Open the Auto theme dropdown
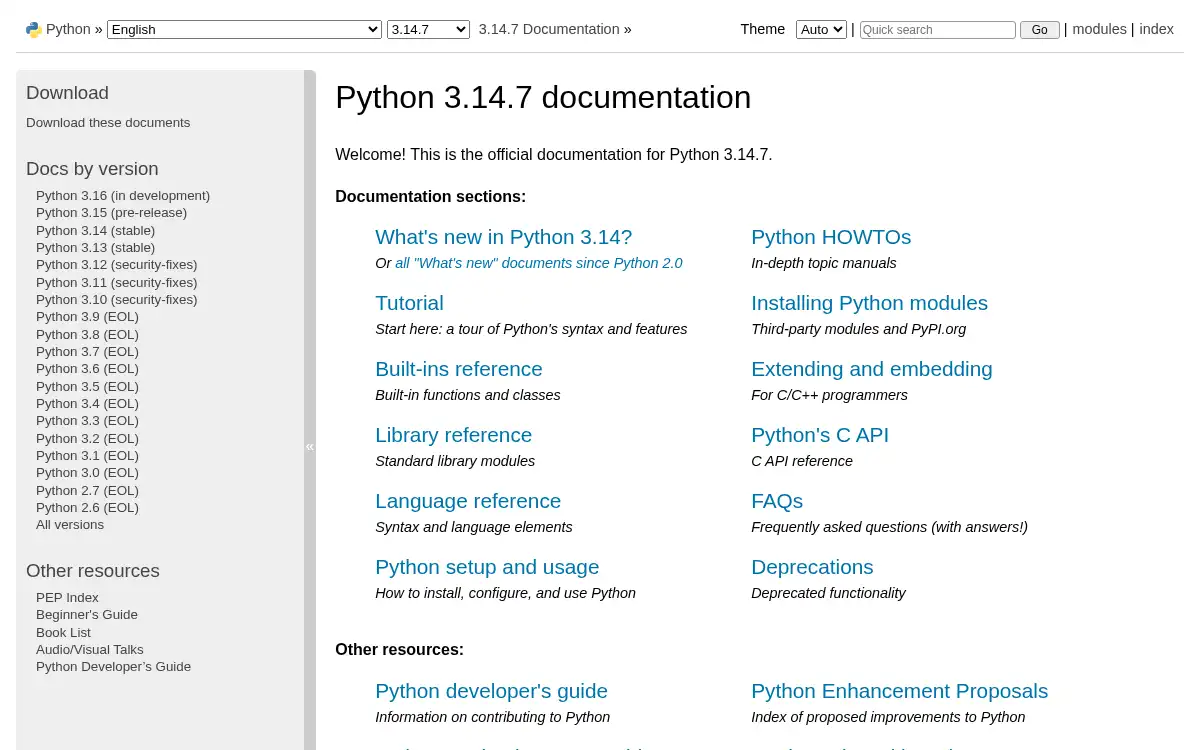Viewport: 1200px width, 750px height. click(x=821, y=30)
